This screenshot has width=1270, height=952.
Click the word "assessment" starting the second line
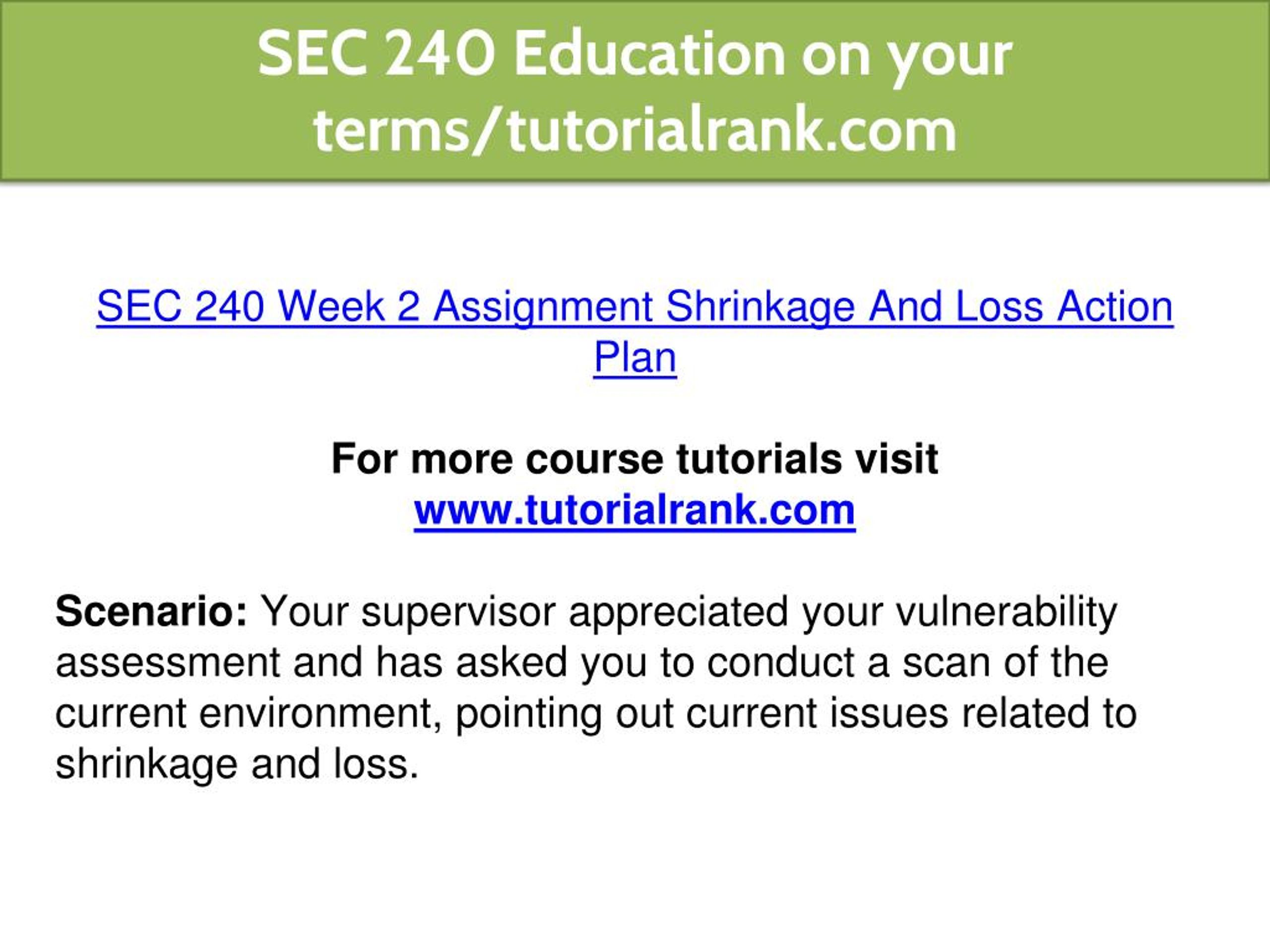[x=168, y=663]
